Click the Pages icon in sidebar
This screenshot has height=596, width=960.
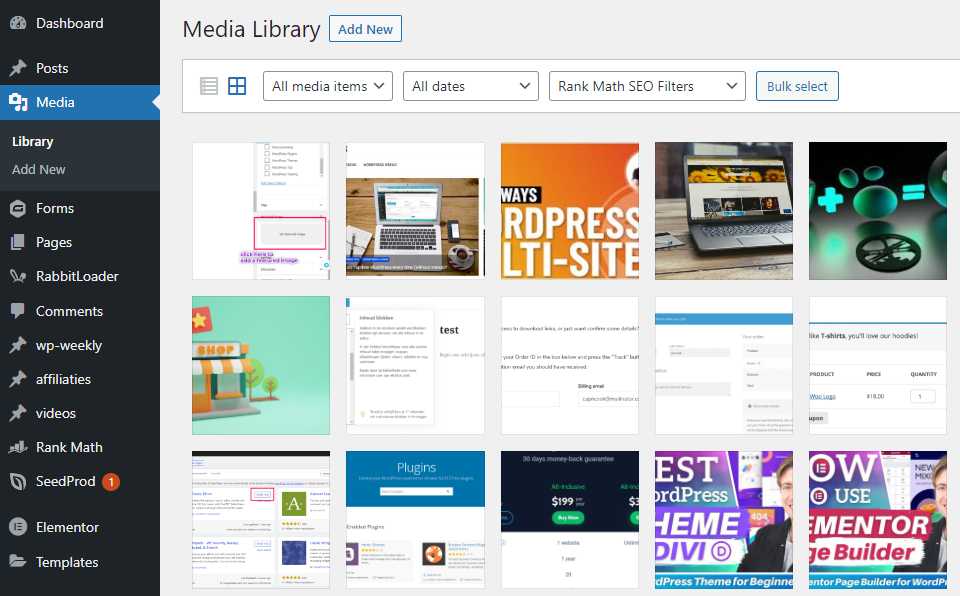coord(18,243)
